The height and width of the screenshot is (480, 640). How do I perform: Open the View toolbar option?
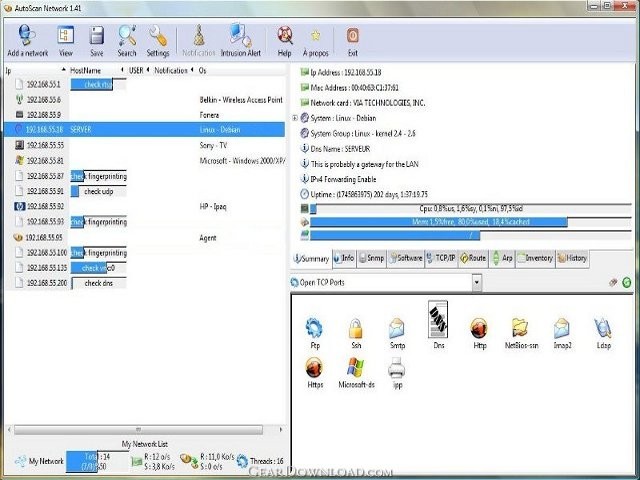(66, 41)
